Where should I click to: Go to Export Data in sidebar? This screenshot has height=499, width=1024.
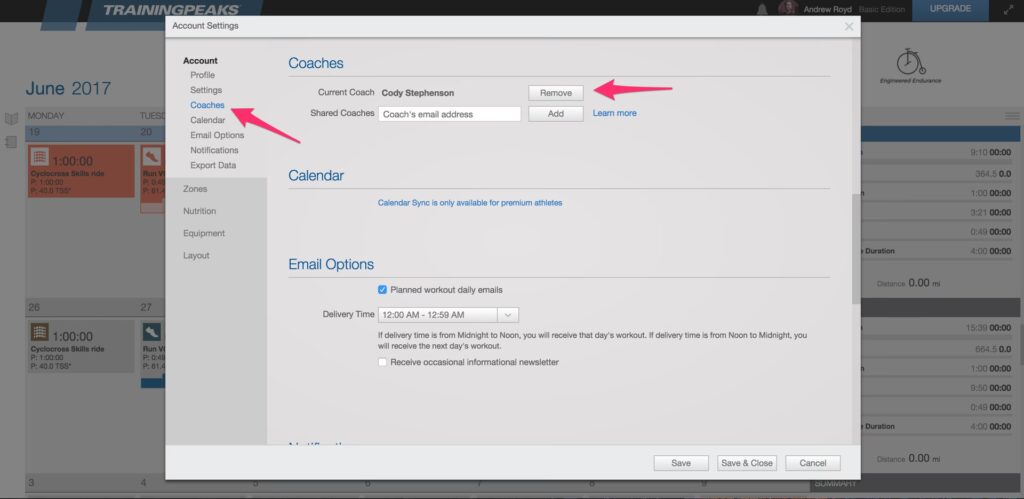(x=213, y=165)
